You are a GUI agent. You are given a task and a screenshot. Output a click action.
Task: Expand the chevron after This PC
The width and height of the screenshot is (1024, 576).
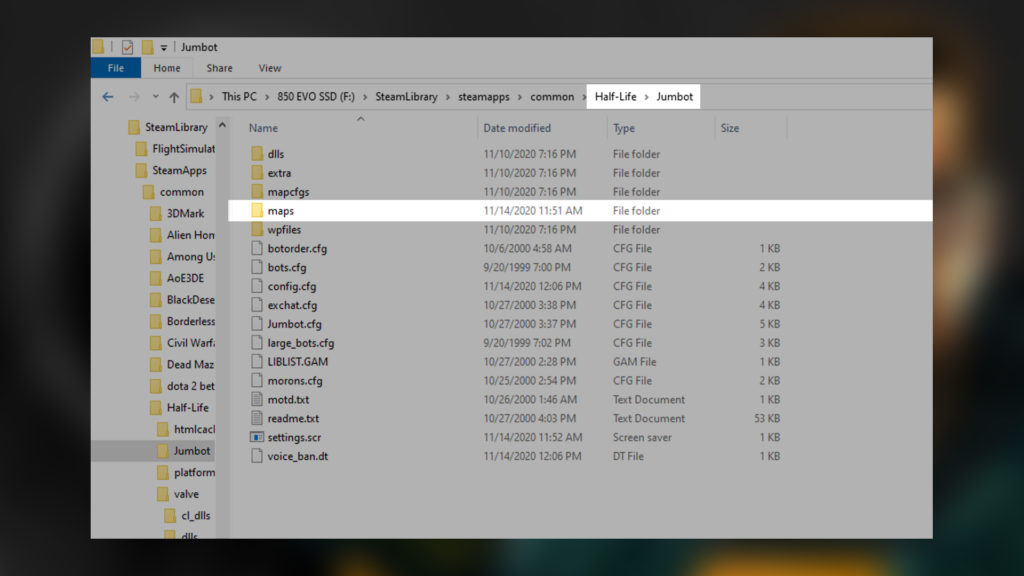[x=267, y=97]
